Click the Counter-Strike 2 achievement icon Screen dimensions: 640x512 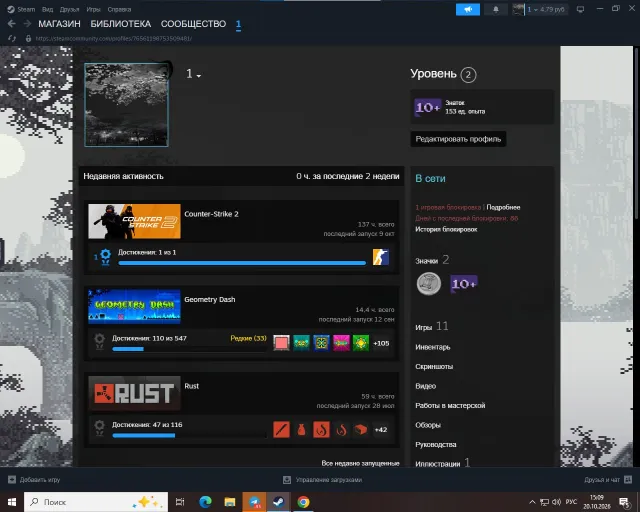pos(380,257)
